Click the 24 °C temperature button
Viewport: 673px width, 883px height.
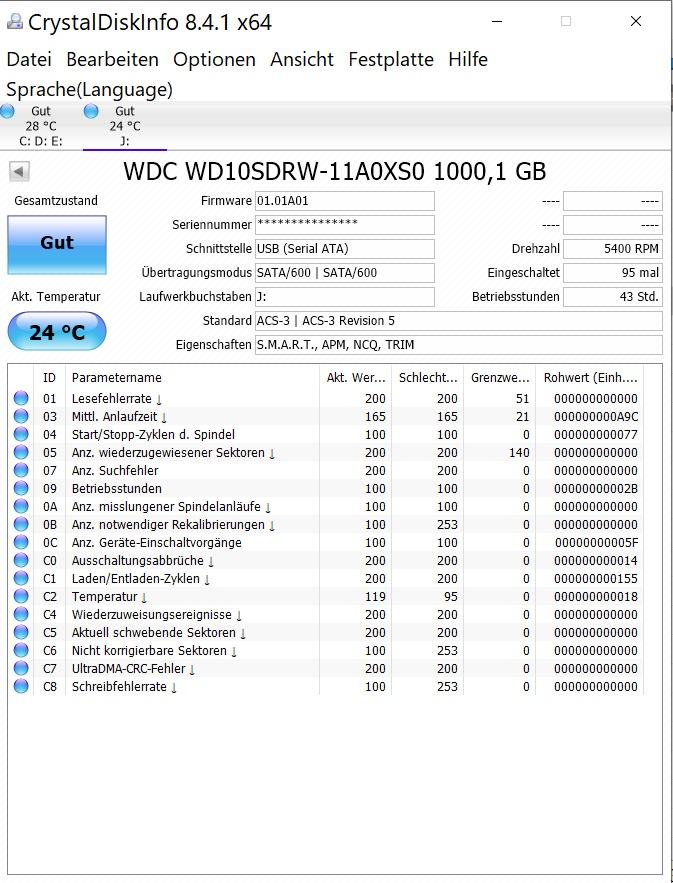(x=57, y=331)
